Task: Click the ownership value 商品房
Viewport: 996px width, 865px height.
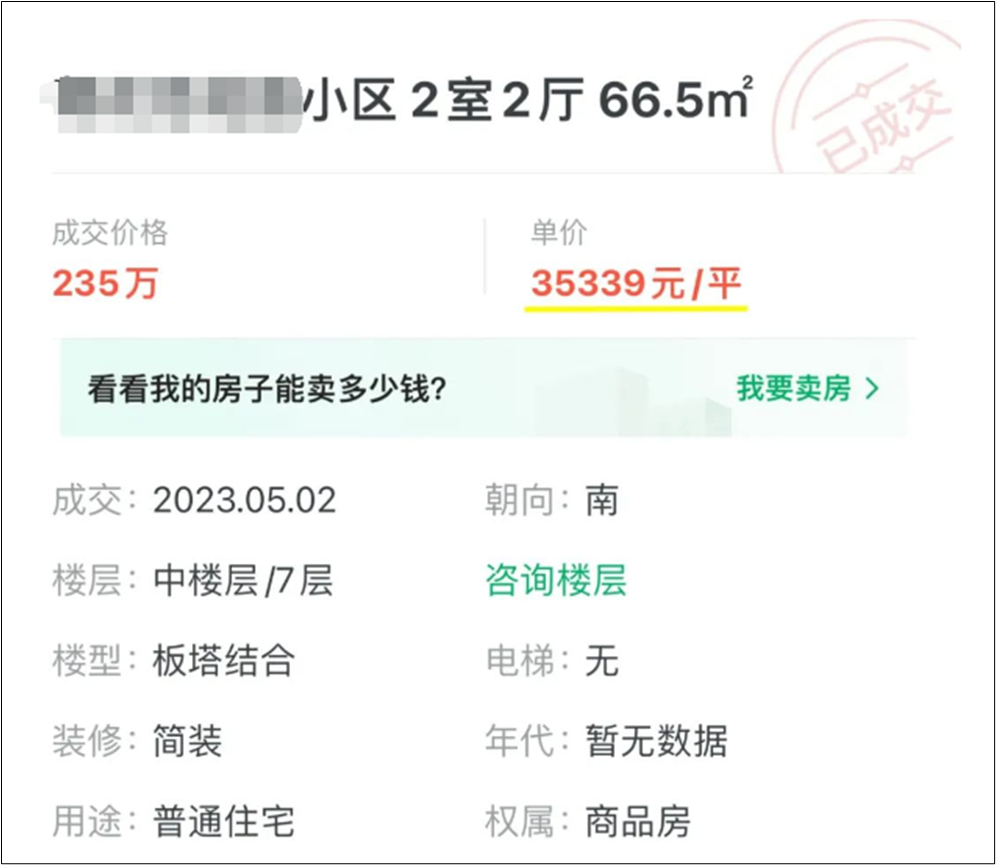Action: (638, 821)
